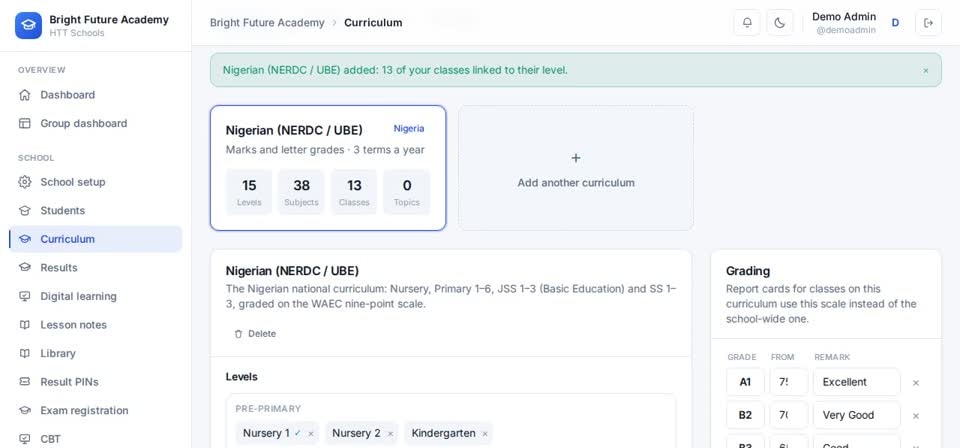This screenshot has height=448, width=960.
Task: Open Digital learning section
Action: coord(96,296)
